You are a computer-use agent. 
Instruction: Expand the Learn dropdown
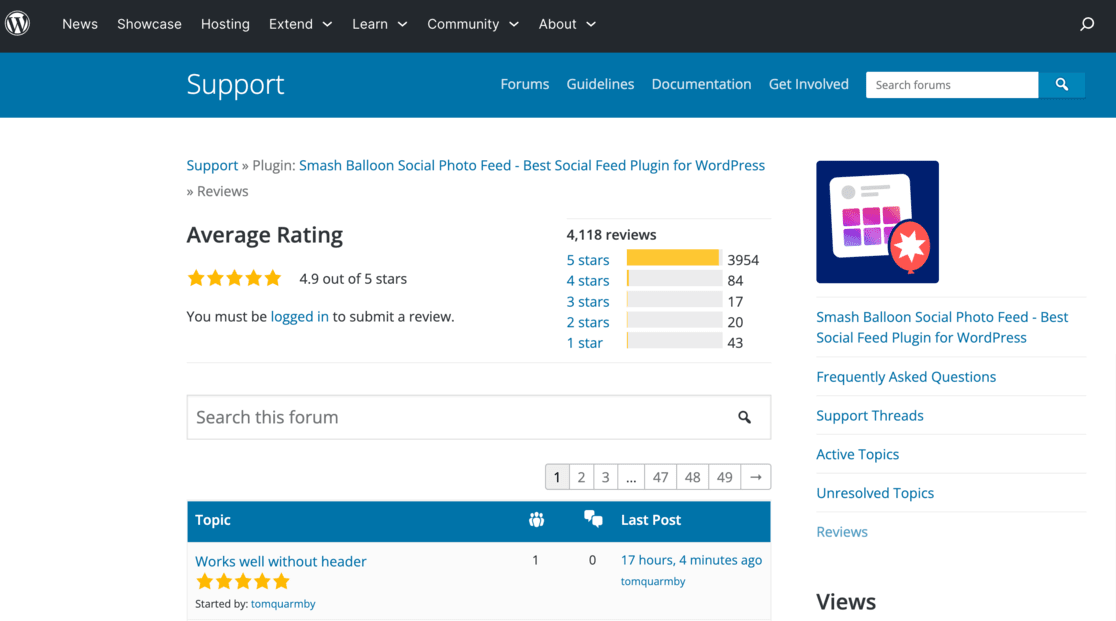[402, 24]
